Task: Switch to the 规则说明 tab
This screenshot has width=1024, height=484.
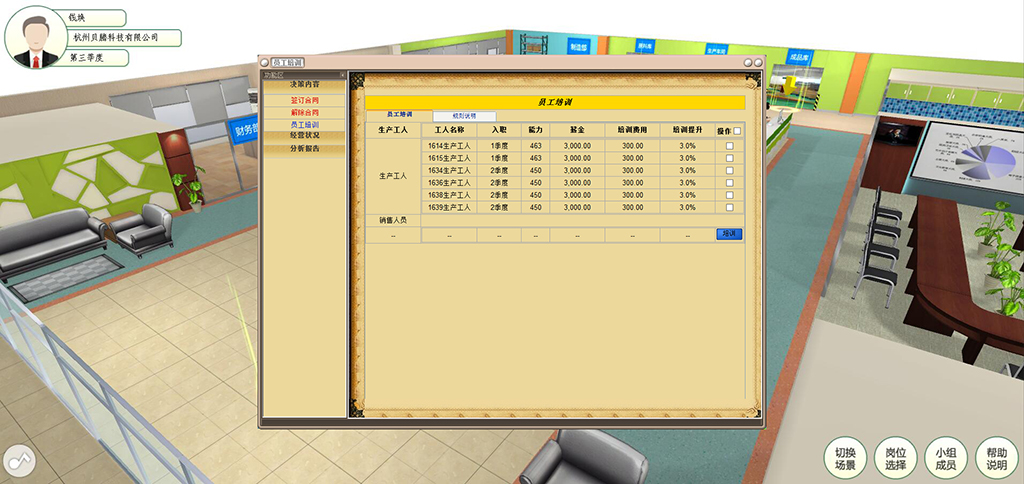Action: (465, 116)
